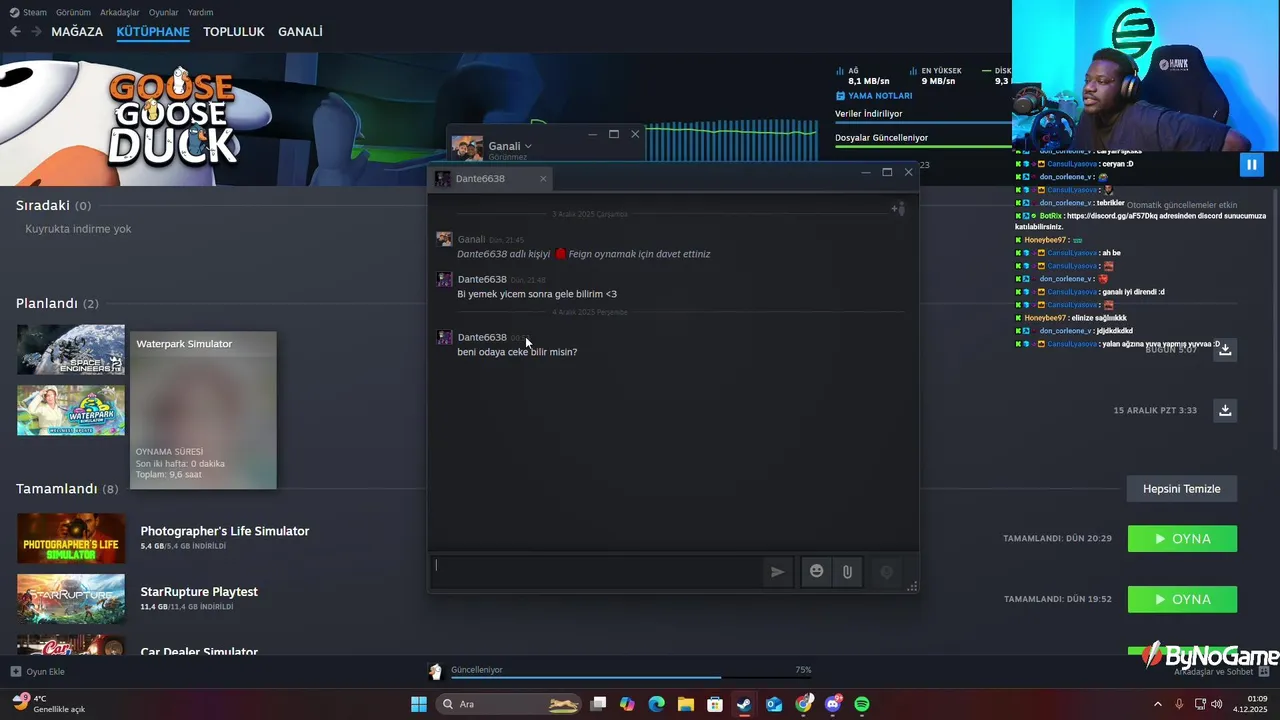Screen dimensions: 1280x720
Task: Click the system tray volume icon
Action: pos(1217,704)
